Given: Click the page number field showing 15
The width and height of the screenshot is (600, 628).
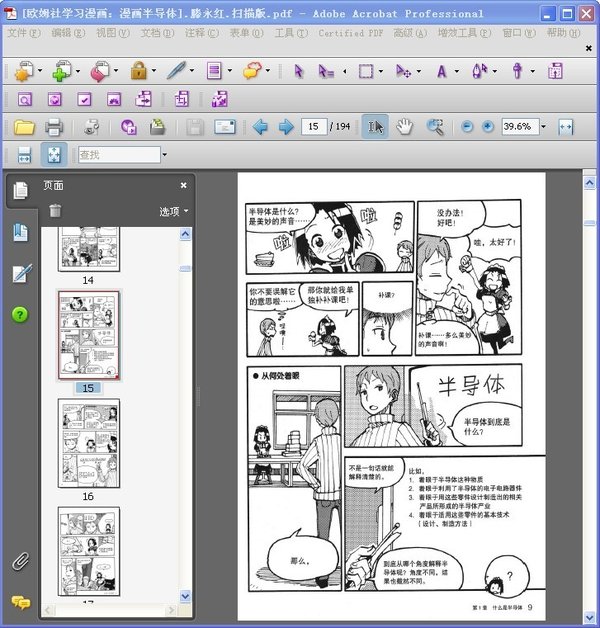Looking at the screenshot, I should pyautogui.click(x=314, y=127).
